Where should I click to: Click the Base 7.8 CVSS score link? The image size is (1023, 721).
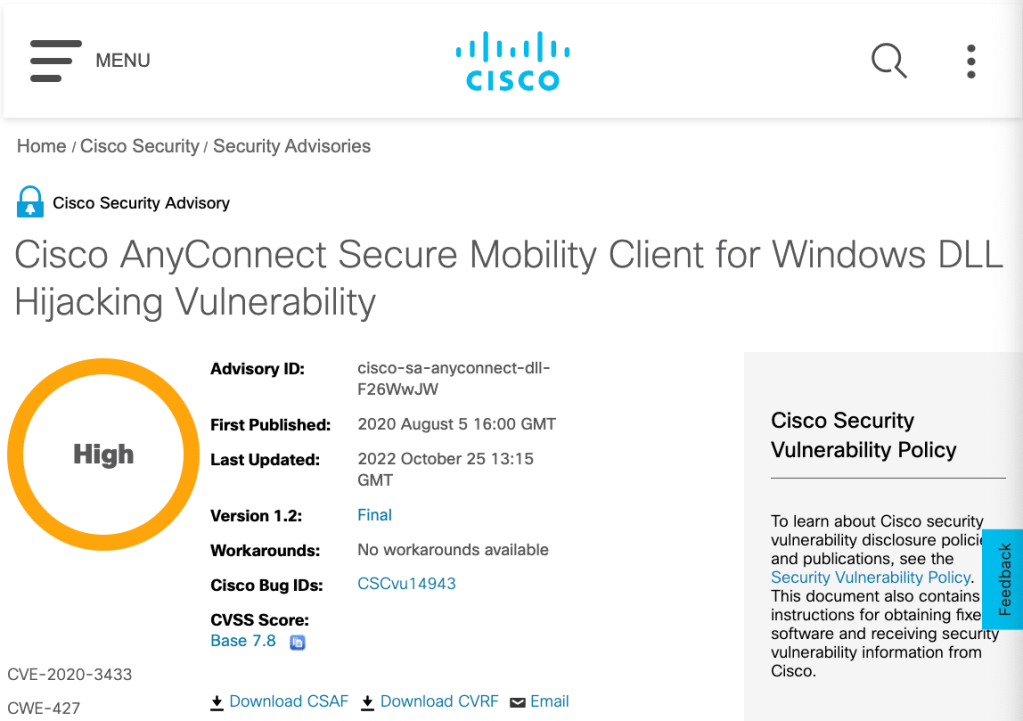(x=243, y=641)
